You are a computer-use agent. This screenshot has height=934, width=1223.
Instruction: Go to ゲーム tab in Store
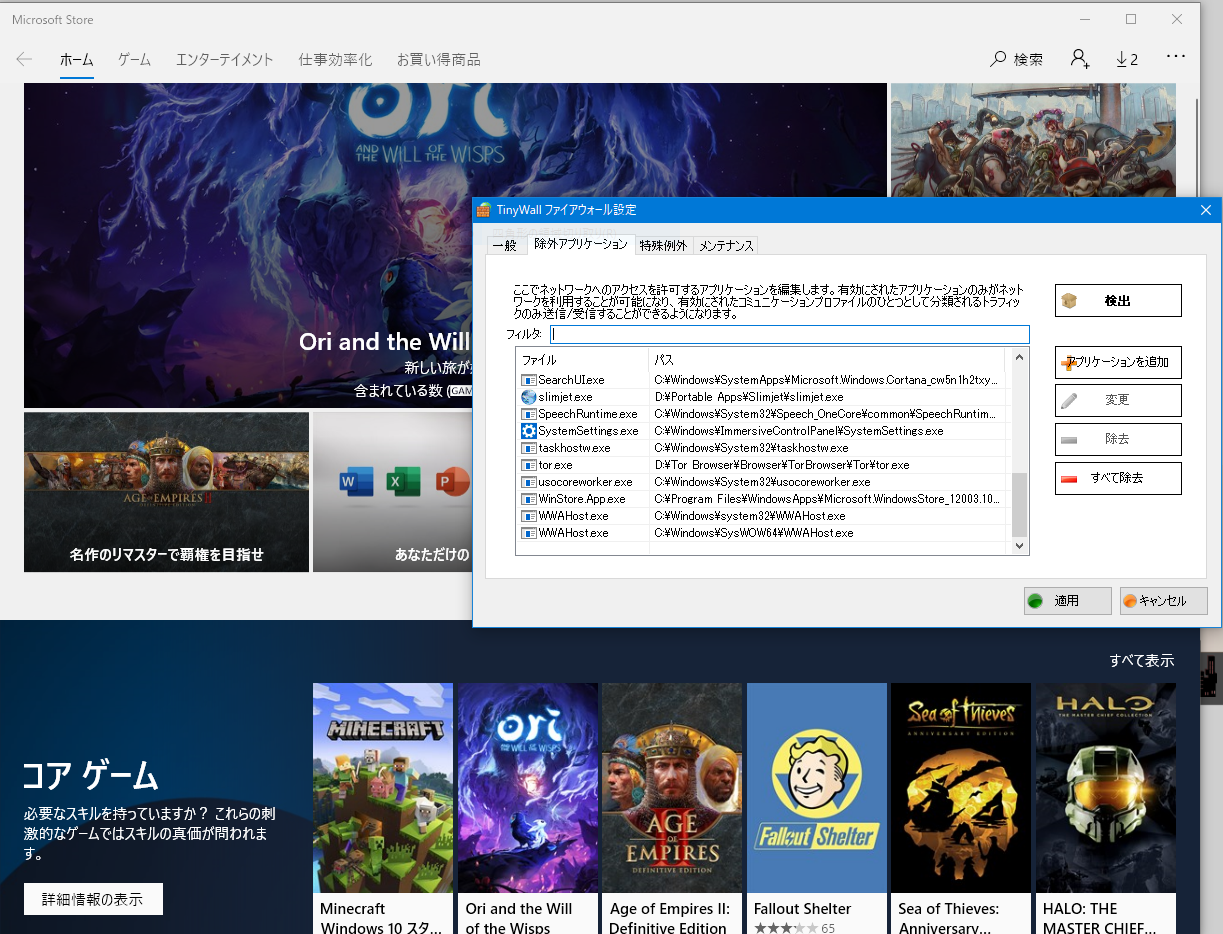point(134,59)
